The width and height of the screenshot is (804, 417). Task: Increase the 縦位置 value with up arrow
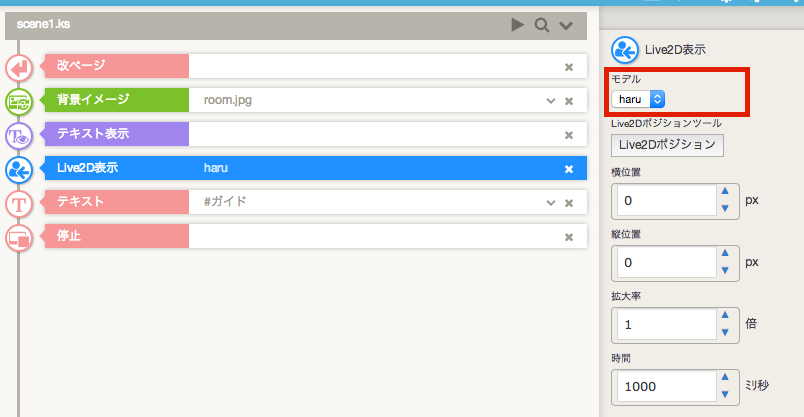(725, 255)
